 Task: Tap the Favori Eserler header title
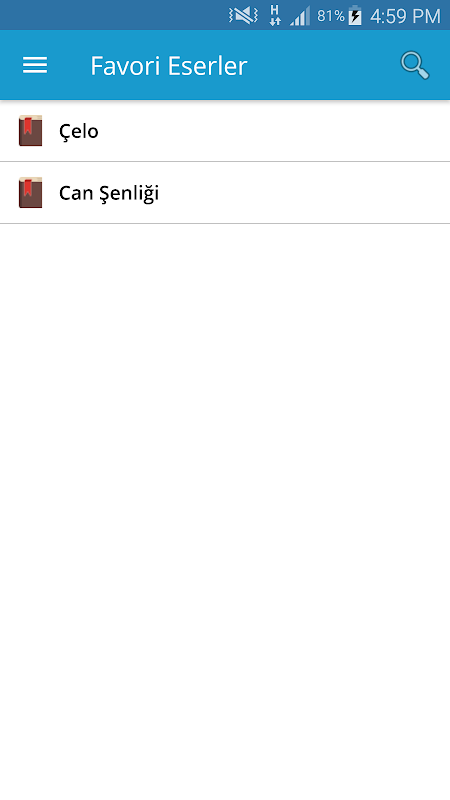(x=168, y=66)
